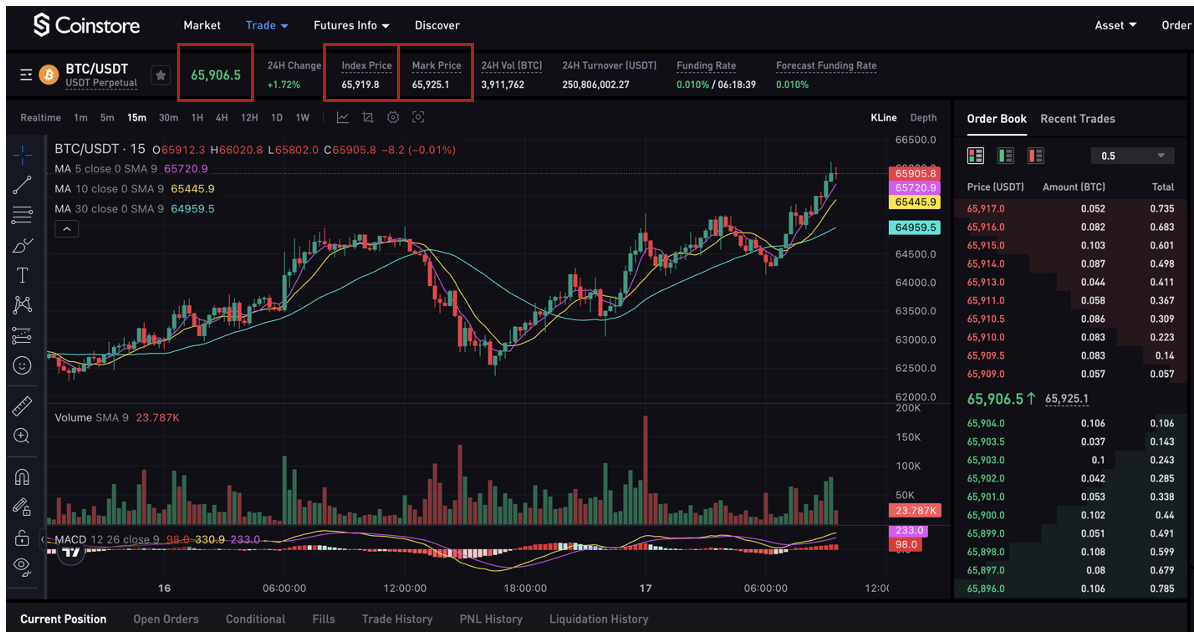The height and width of the screenshot is (634, 1194).
Task: Switch to Recent Trades tab
Action: (x=1077, y=119)
